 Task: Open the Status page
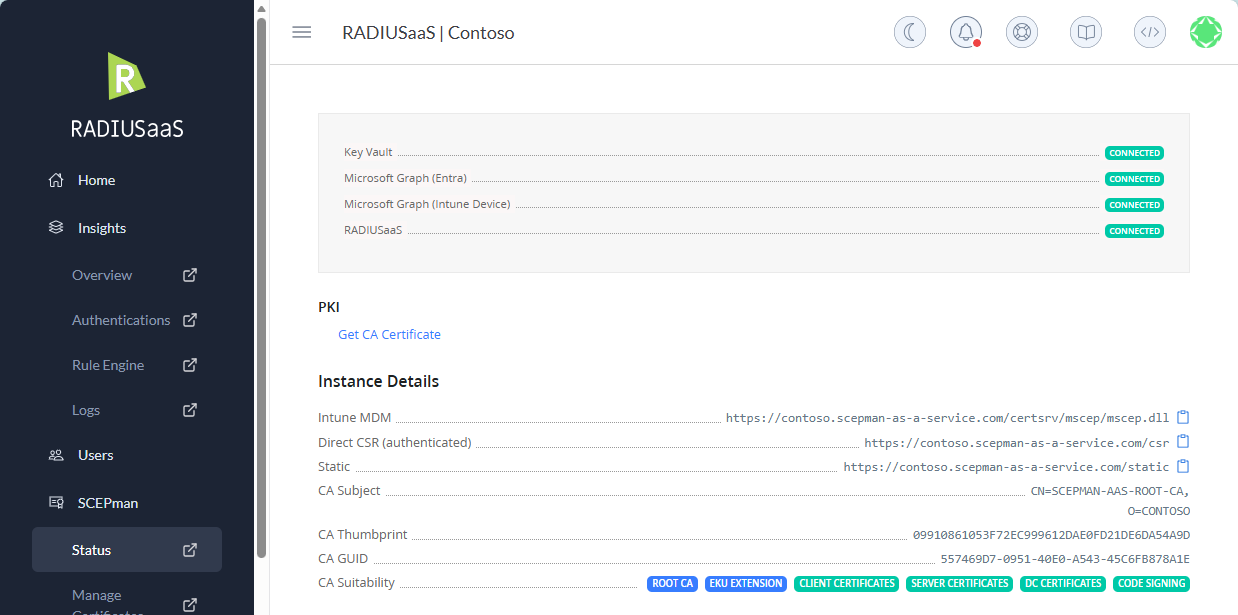tap(91, 549)
